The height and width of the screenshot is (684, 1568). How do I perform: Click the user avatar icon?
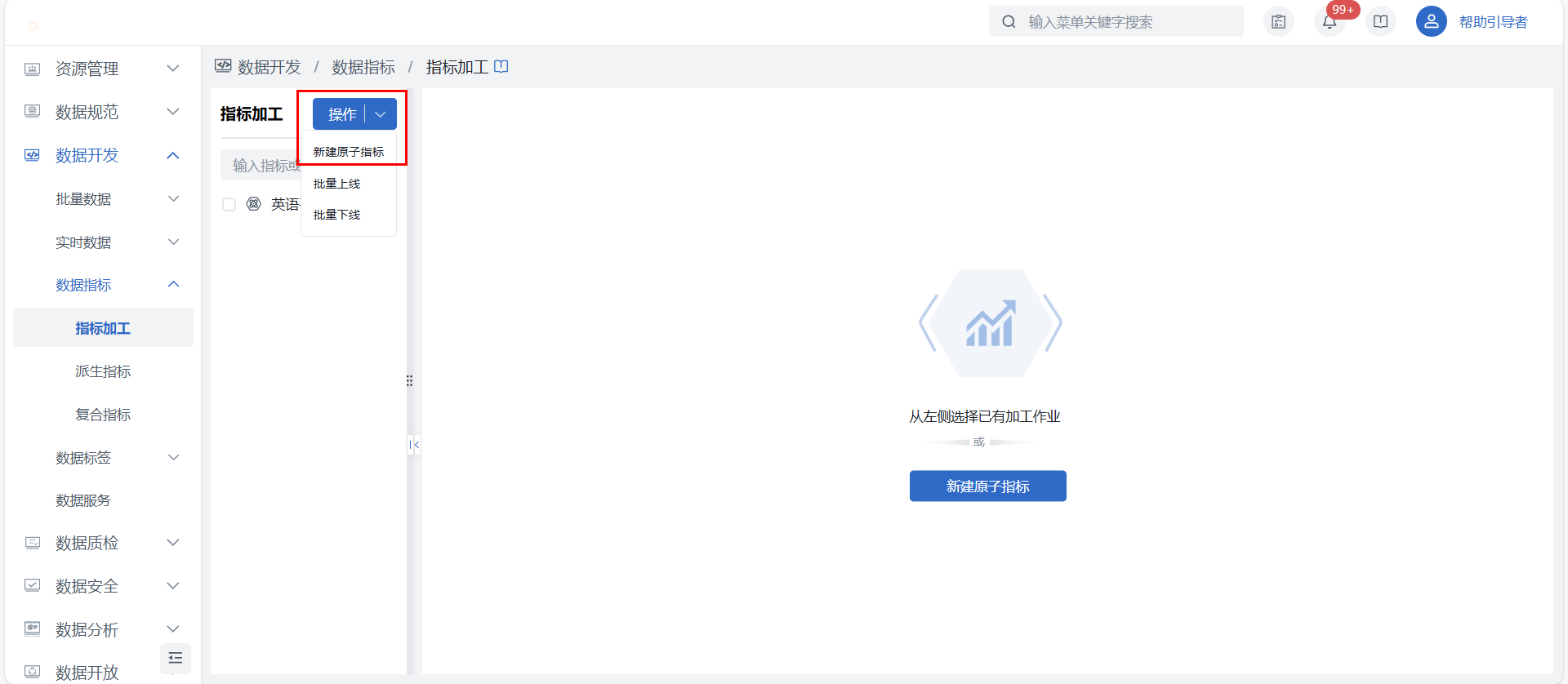pos(1432,22)
